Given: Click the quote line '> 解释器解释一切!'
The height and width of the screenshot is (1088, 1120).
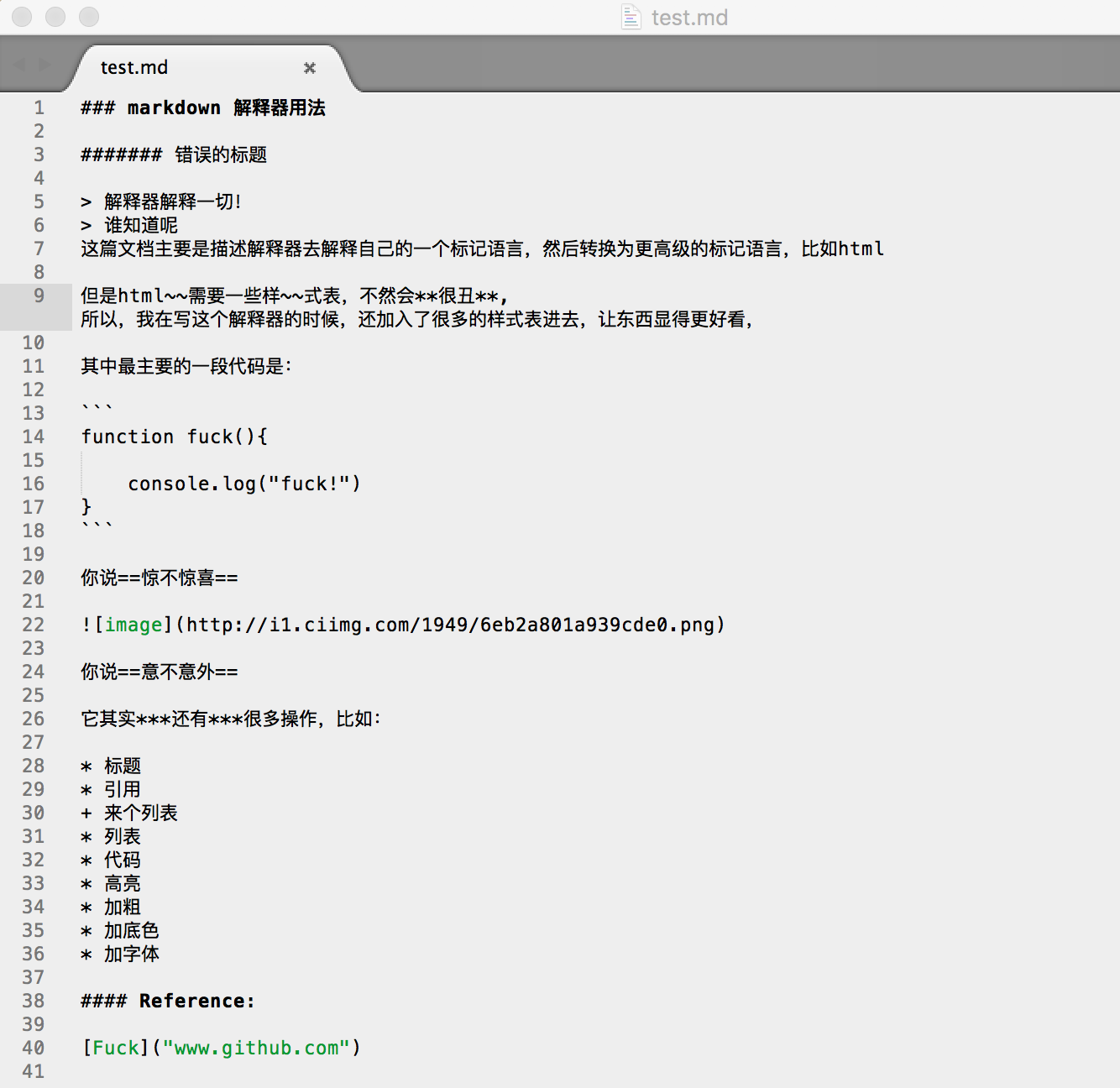Looking at the screenshot, I should pos(161,201).
